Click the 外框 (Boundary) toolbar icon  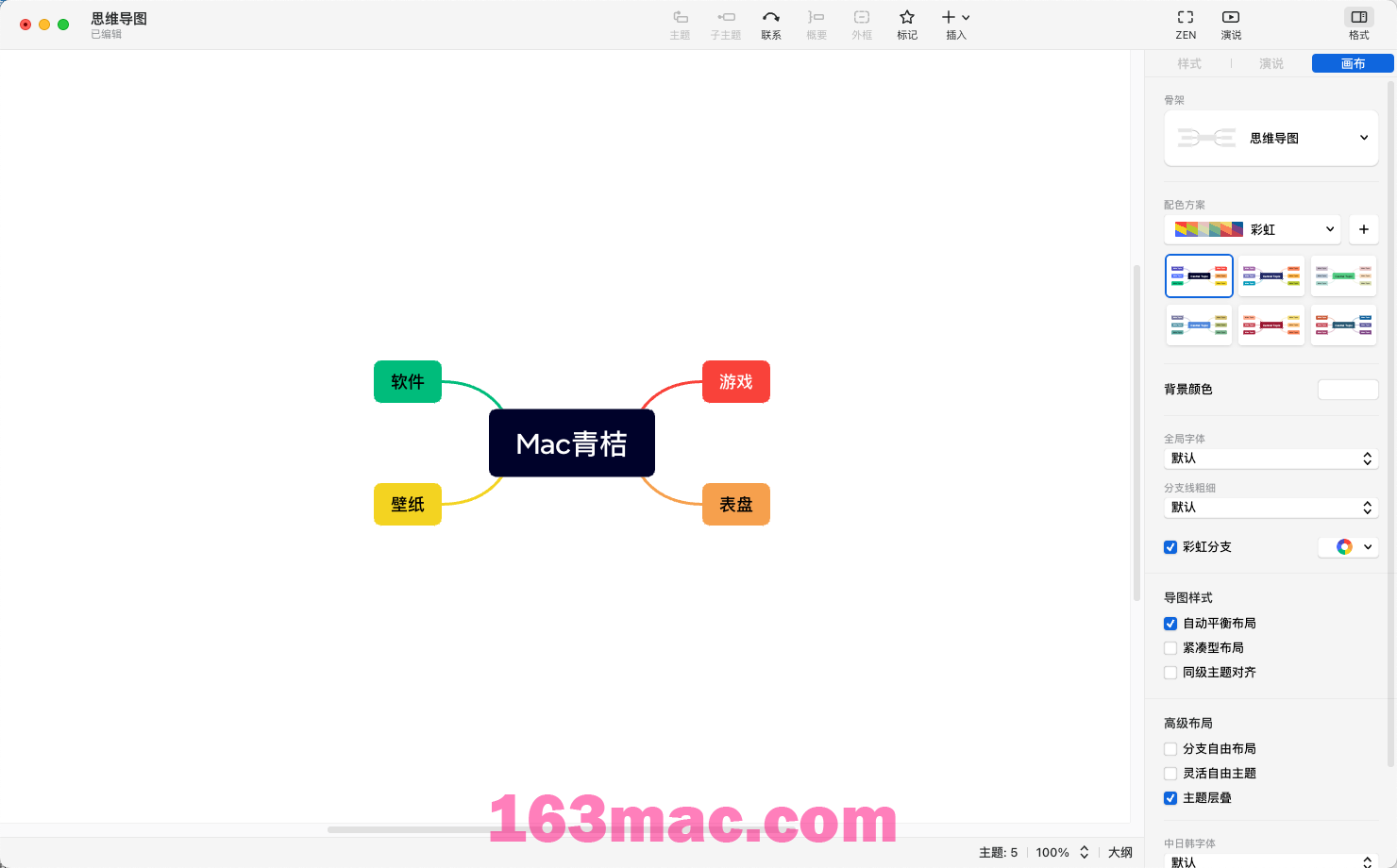coord(862,25)
